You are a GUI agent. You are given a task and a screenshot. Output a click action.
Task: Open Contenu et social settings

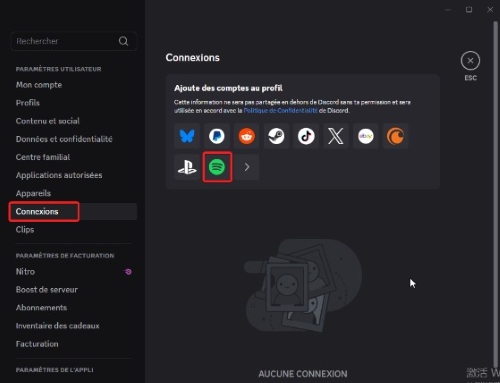48,121
